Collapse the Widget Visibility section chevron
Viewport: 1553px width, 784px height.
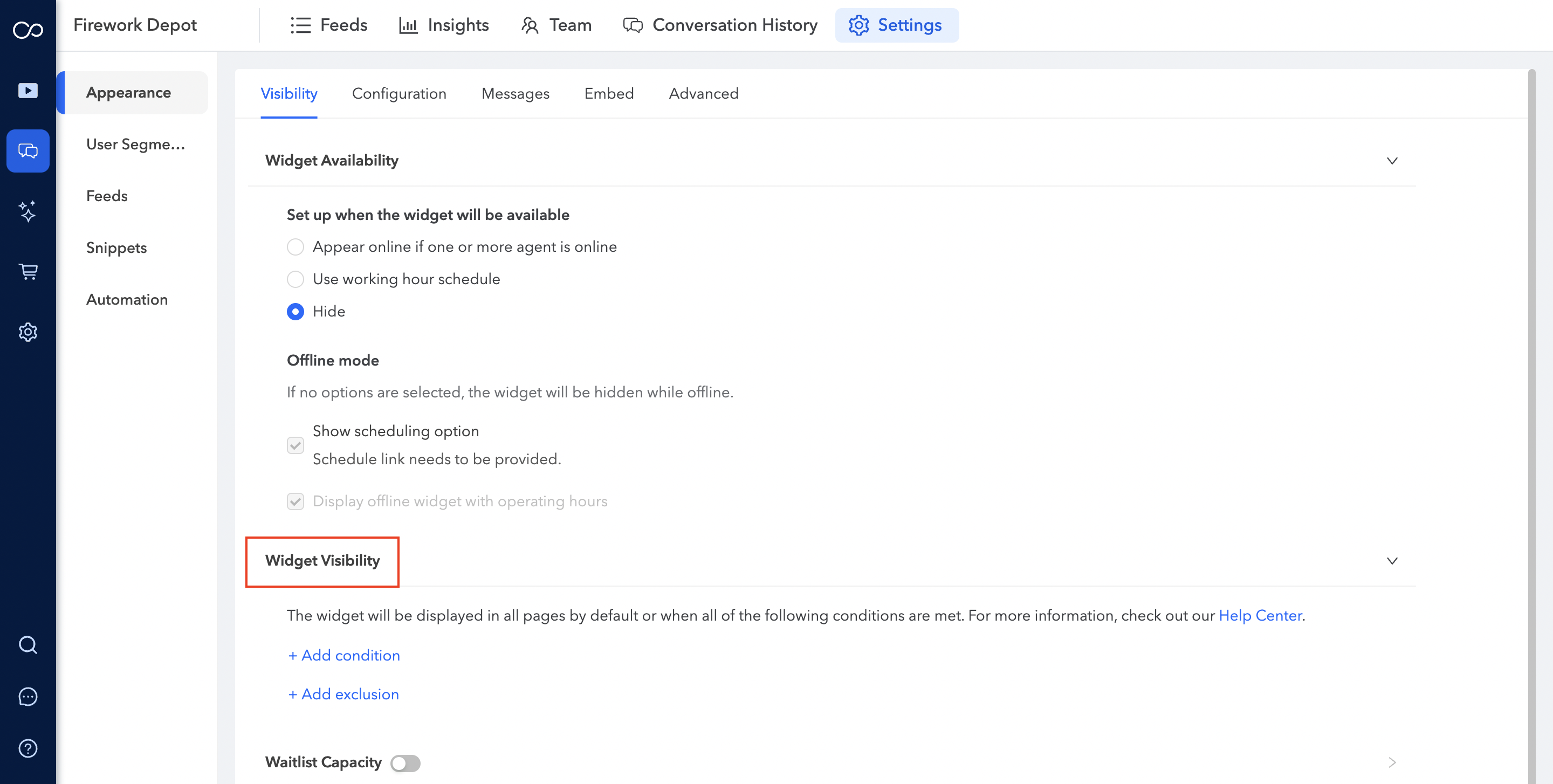point(1392,561)
